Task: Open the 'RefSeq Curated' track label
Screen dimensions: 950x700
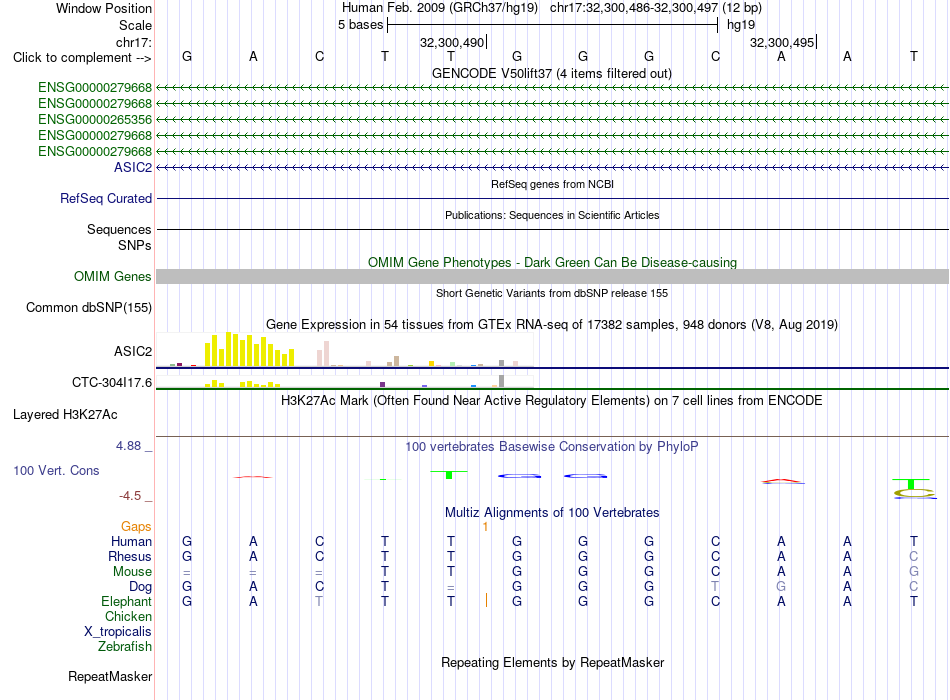Action: tap(106, 198)
